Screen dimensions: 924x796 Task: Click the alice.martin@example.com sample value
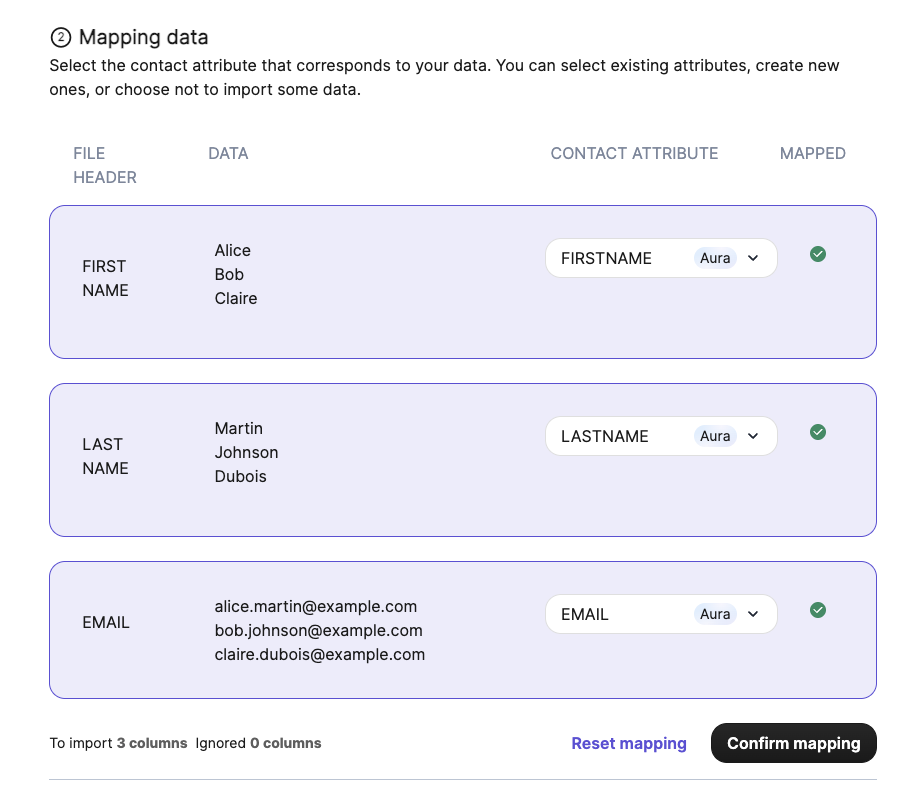point(315,606)
